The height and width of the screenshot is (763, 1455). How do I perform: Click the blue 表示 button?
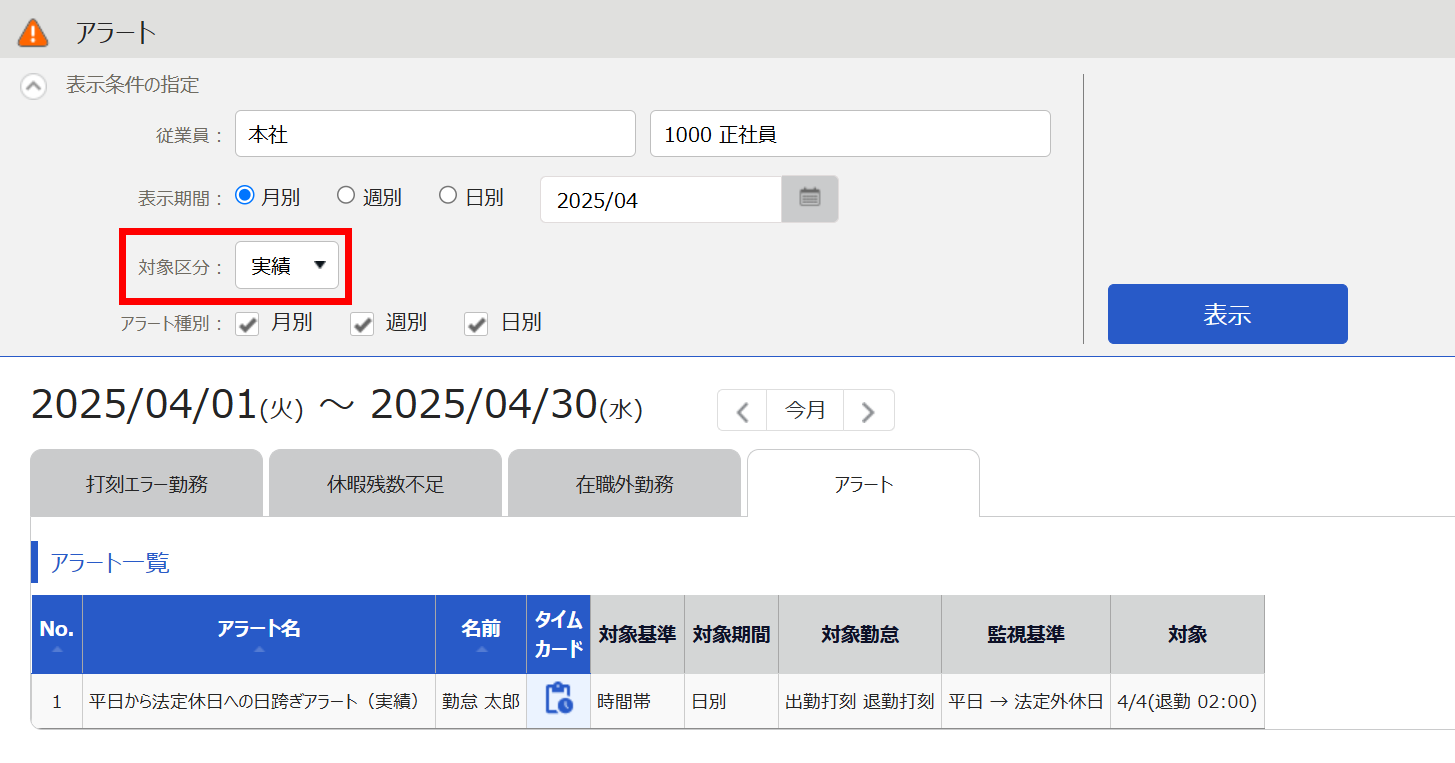1227,314
